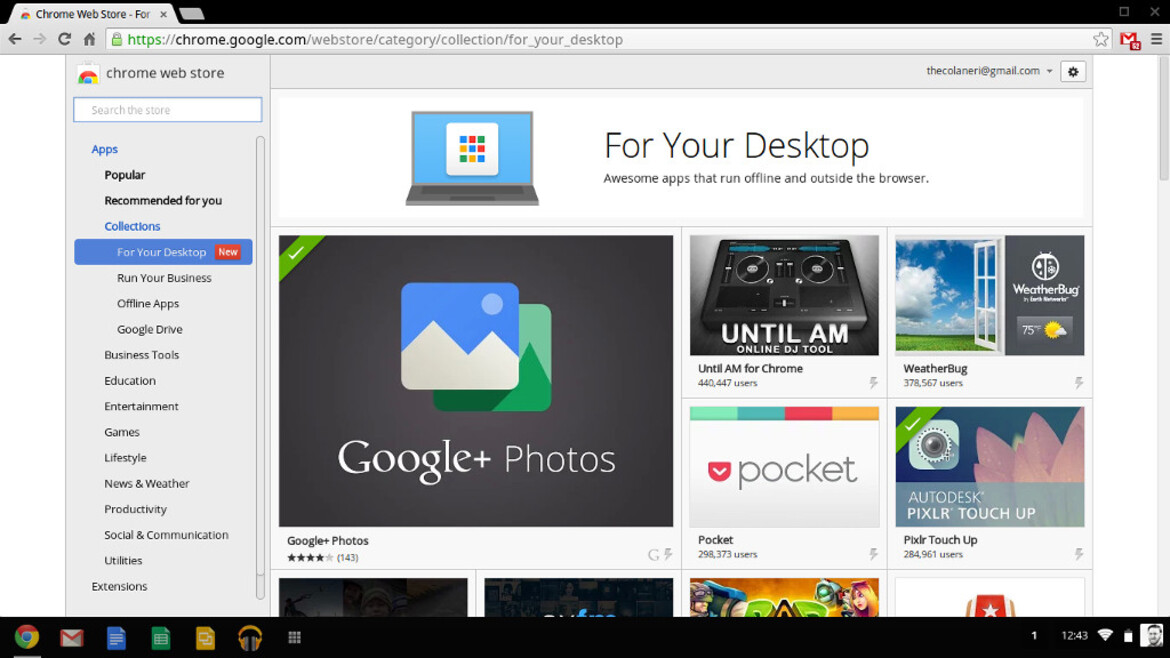
Task: Click the battery status icon
Action: coord(1128,636)
